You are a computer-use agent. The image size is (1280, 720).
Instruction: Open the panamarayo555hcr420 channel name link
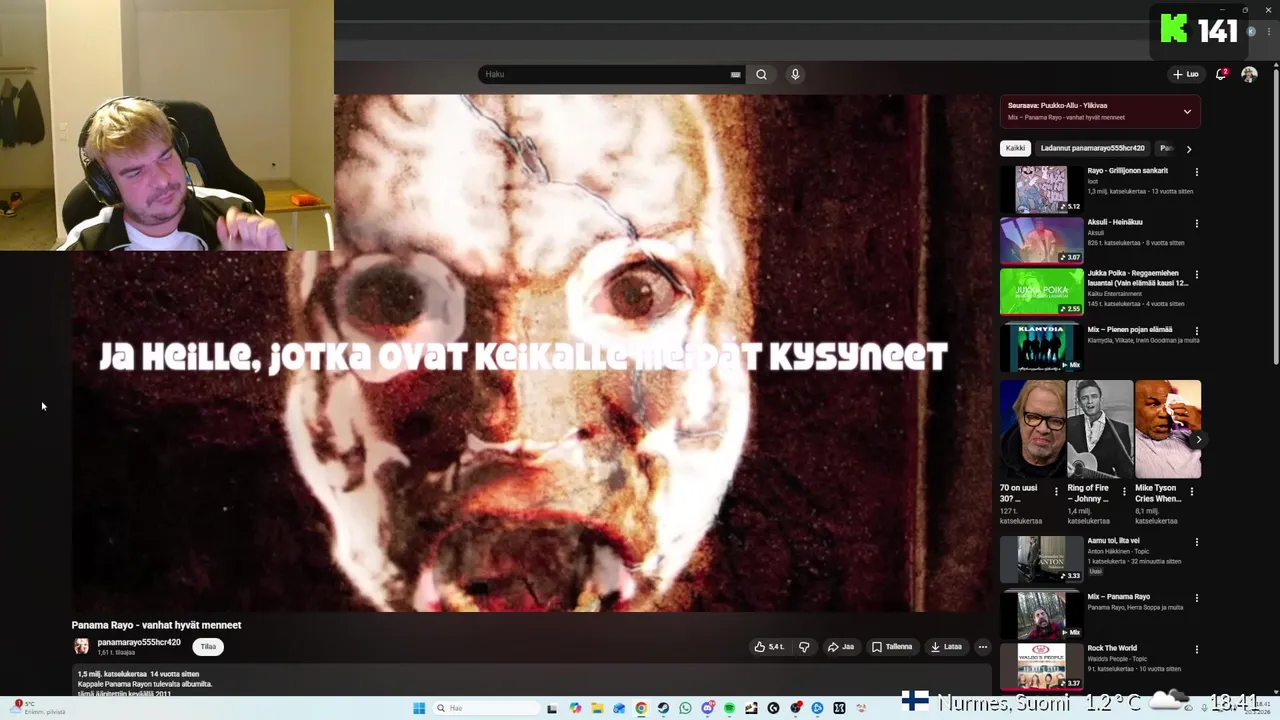tap(139, 642)
